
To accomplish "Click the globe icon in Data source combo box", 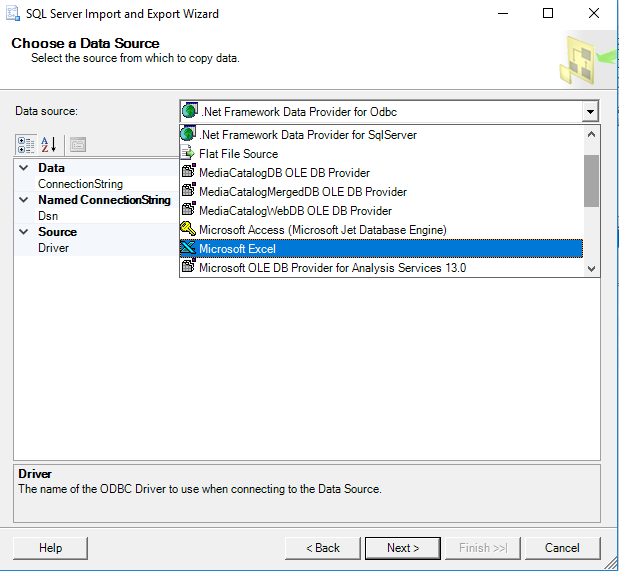I will [x=189, y=111].
